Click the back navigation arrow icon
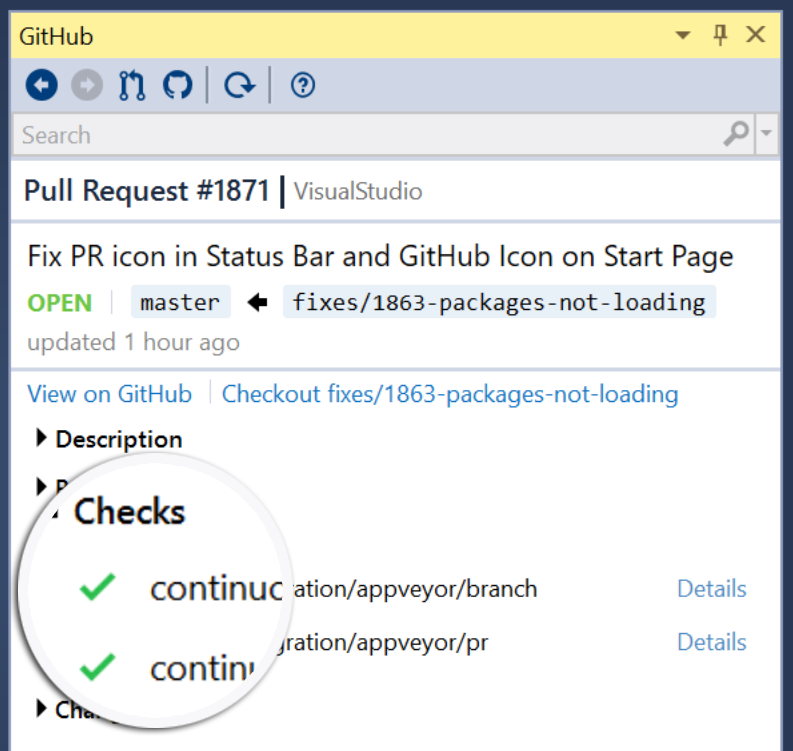 [x=41, y=87]
